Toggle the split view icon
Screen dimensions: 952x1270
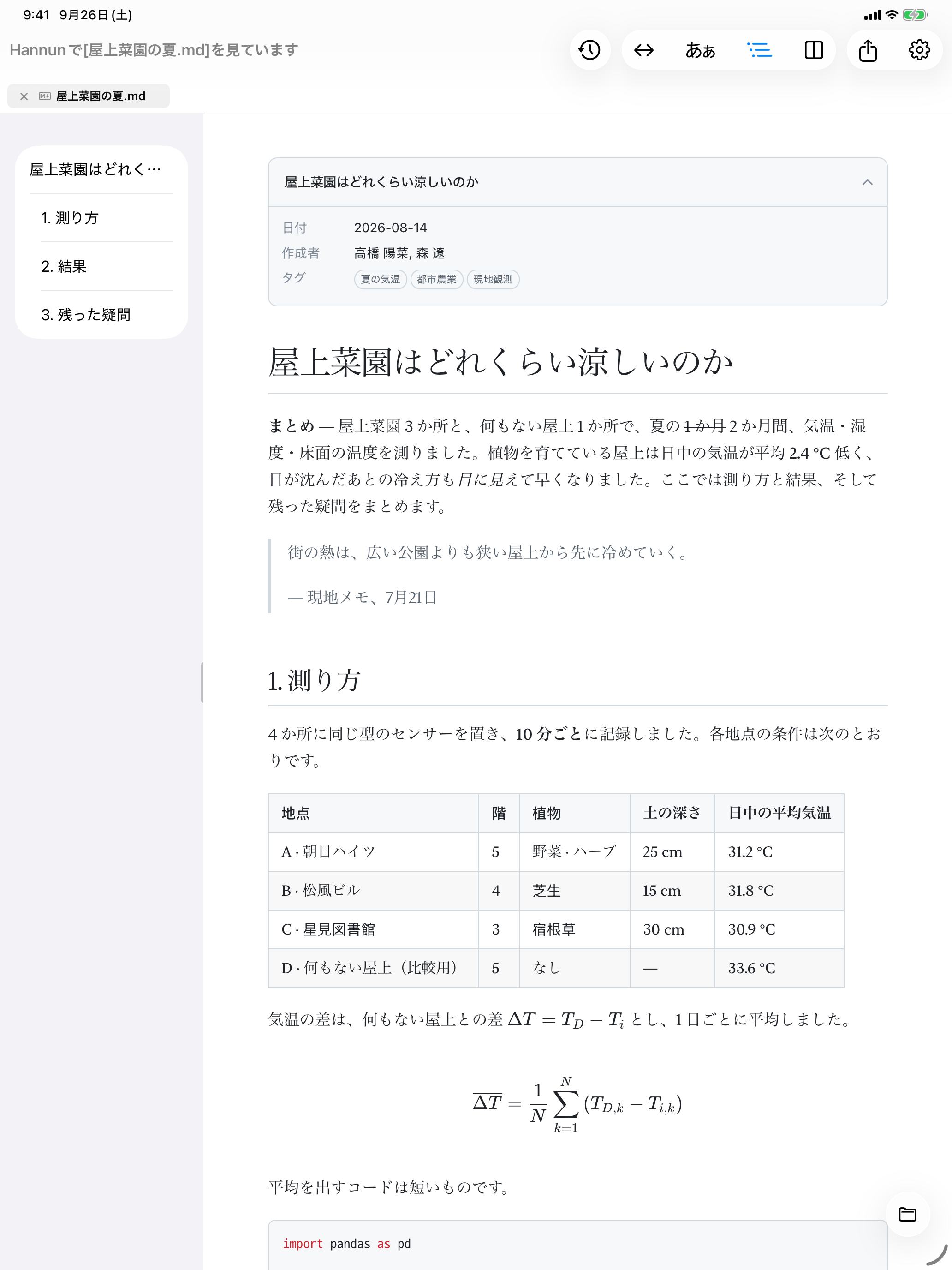point(814,50)
